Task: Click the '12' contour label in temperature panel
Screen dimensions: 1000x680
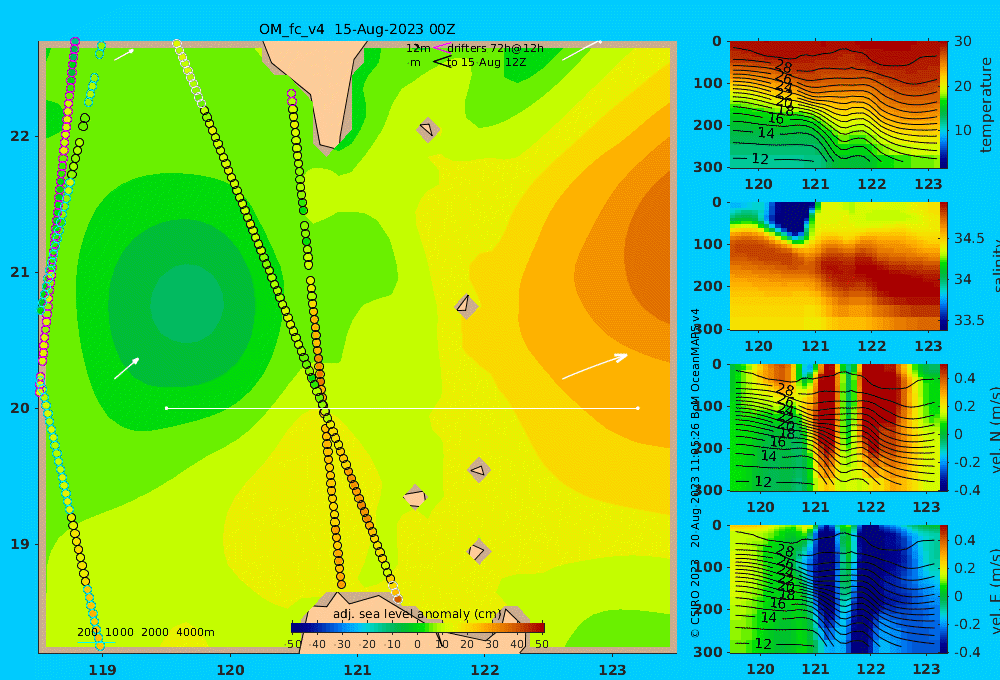Action: [x=760, y=158]
